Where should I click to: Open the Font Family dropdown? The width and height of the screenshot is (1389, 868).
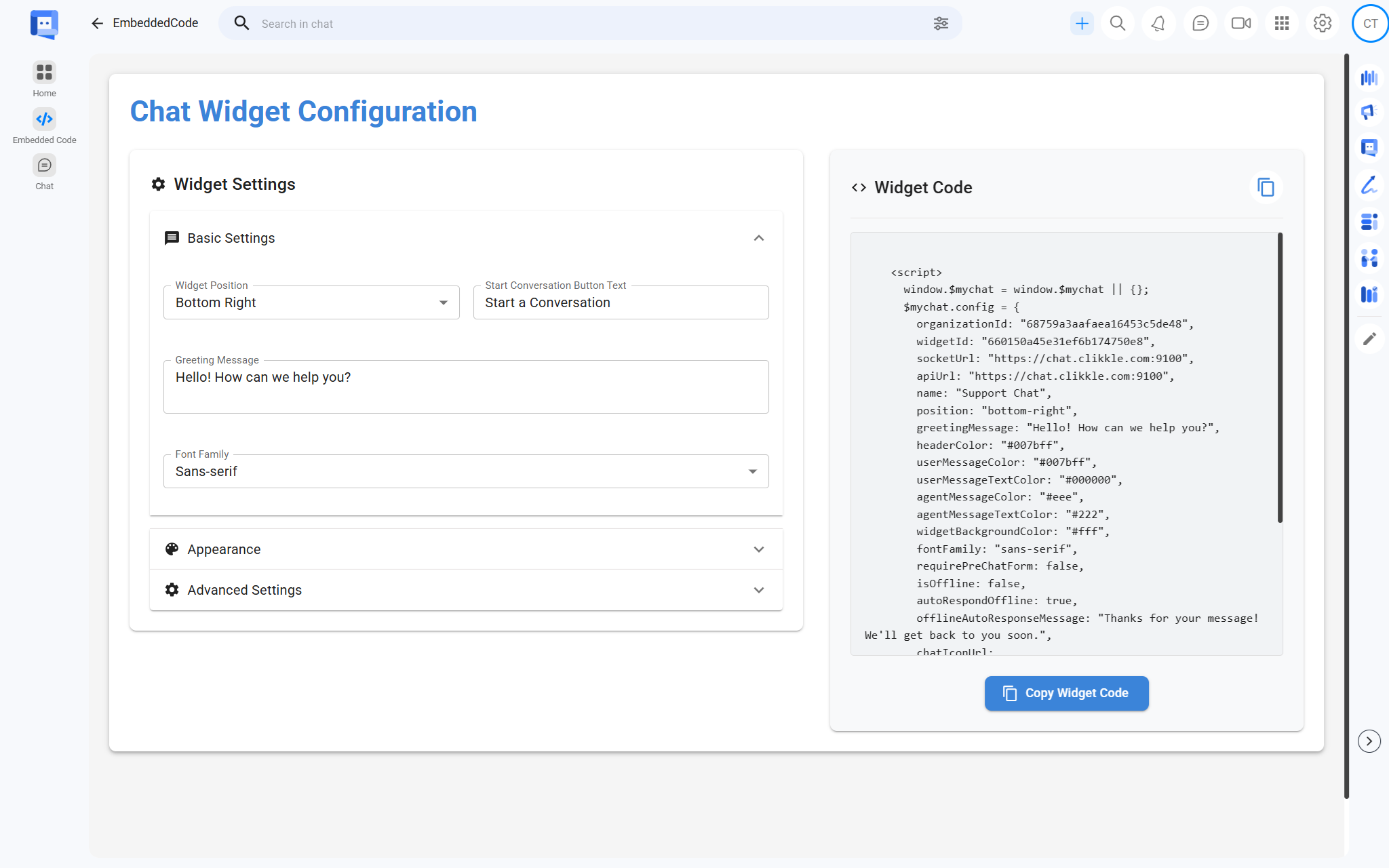(x=466, y=471)
